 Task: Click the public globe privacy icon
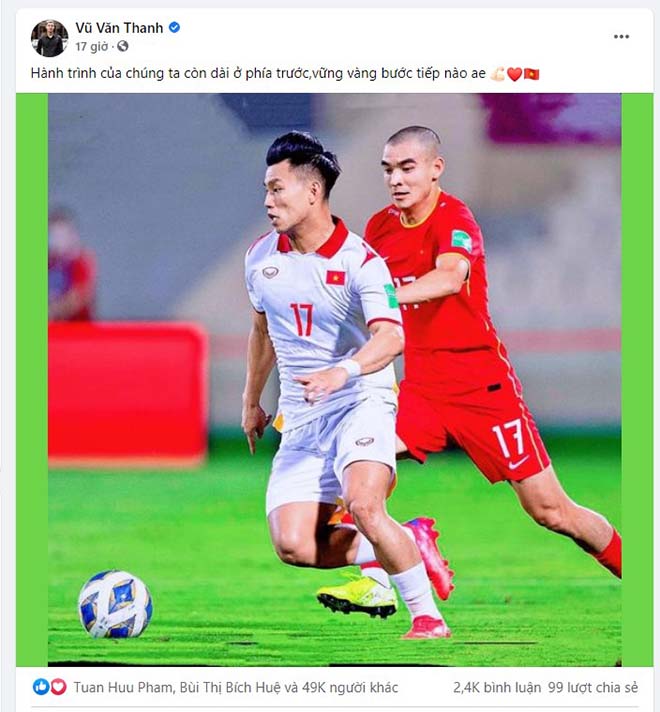(123, 46)
